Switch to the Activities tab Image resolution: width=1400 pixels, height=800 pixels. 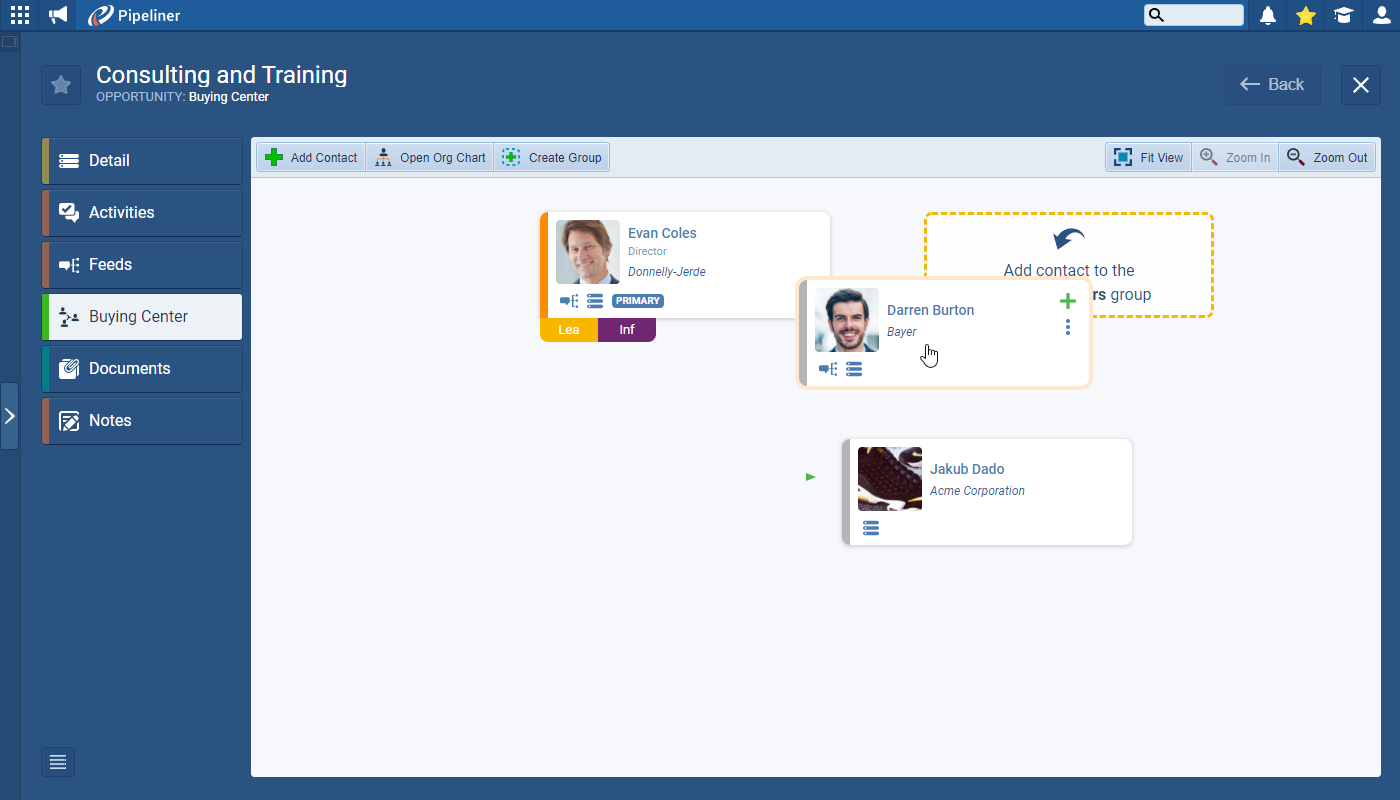tap(142, 213)
